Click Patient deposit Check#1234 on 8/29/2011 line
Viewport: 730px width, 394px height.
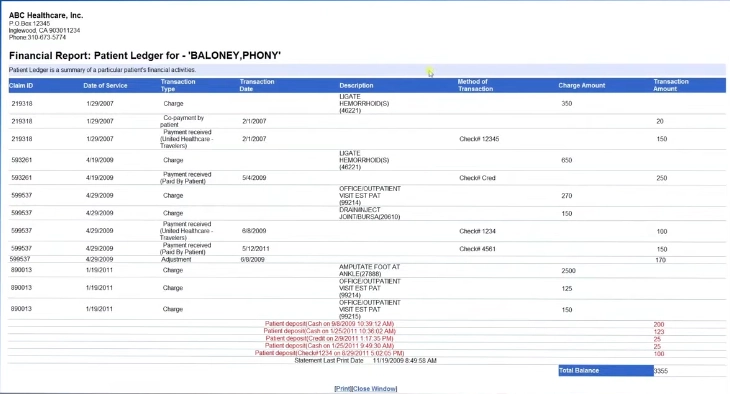(329, 353)
